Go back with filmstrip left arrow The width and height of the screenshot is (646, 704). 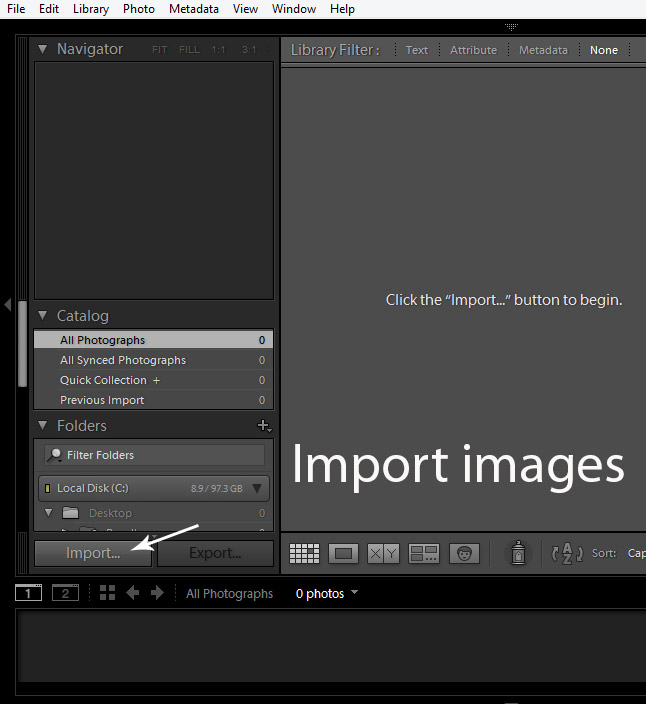pyautogui.click(x=132, y=593)
